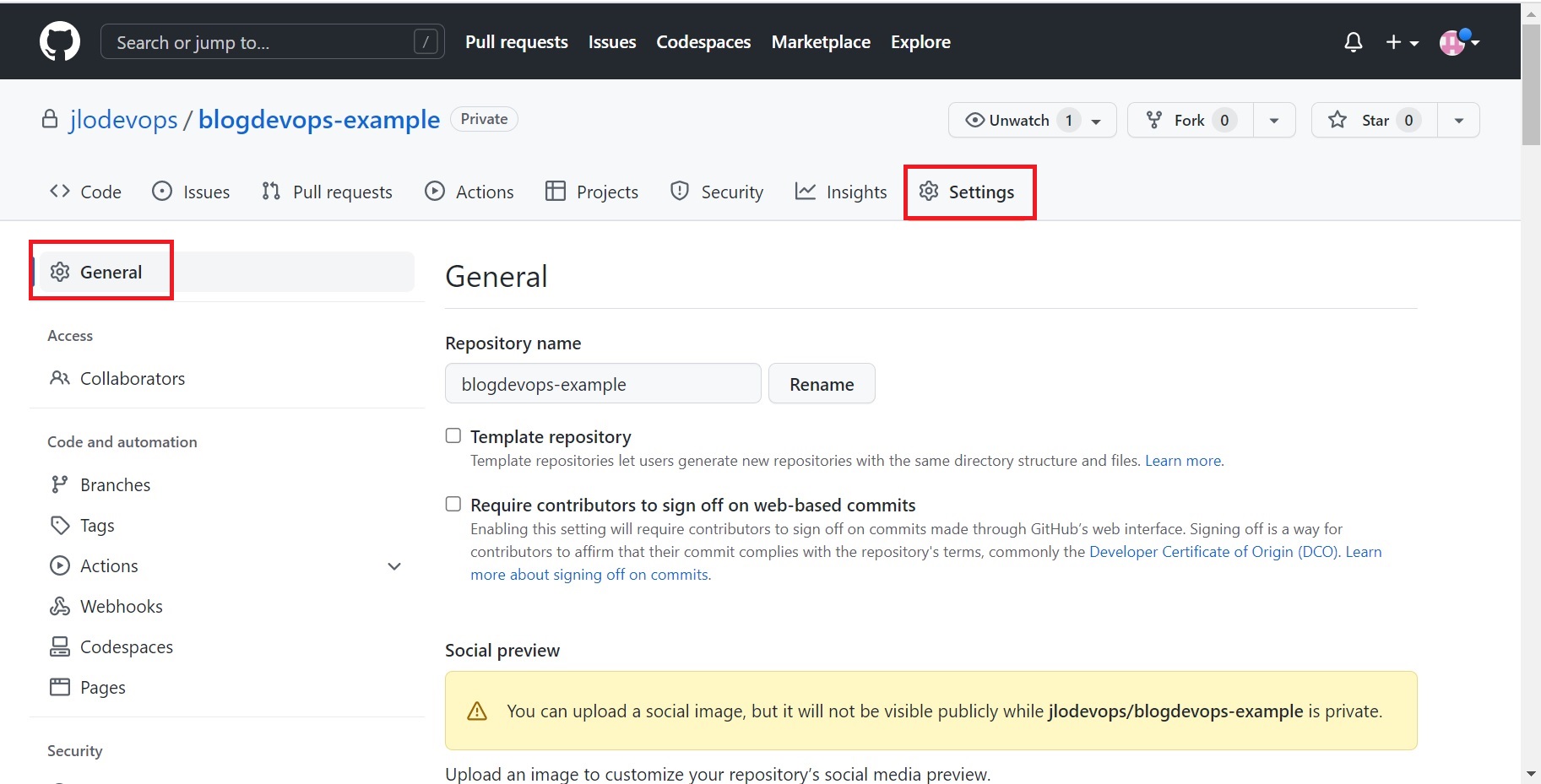Image resolution: width=1541 pixels, height=784 pixels.
Task: Enable Require contributors to sign off checkbox
Action: pyautogui.click(x=453, y=504)
